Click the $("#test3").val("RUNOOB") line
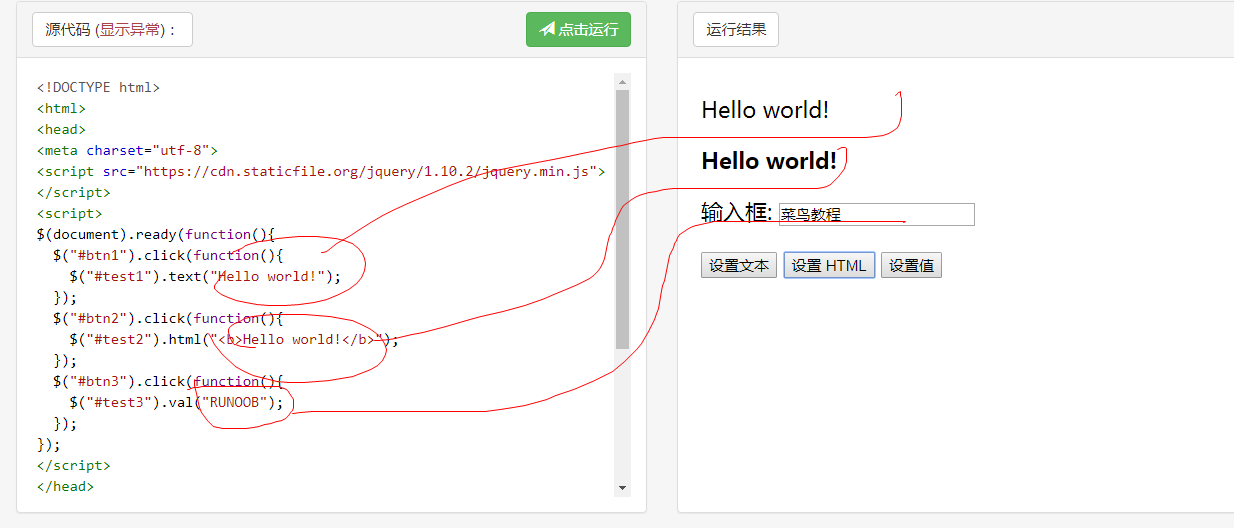The width and height of the screenshot is (1234, 528). [176, 402]
